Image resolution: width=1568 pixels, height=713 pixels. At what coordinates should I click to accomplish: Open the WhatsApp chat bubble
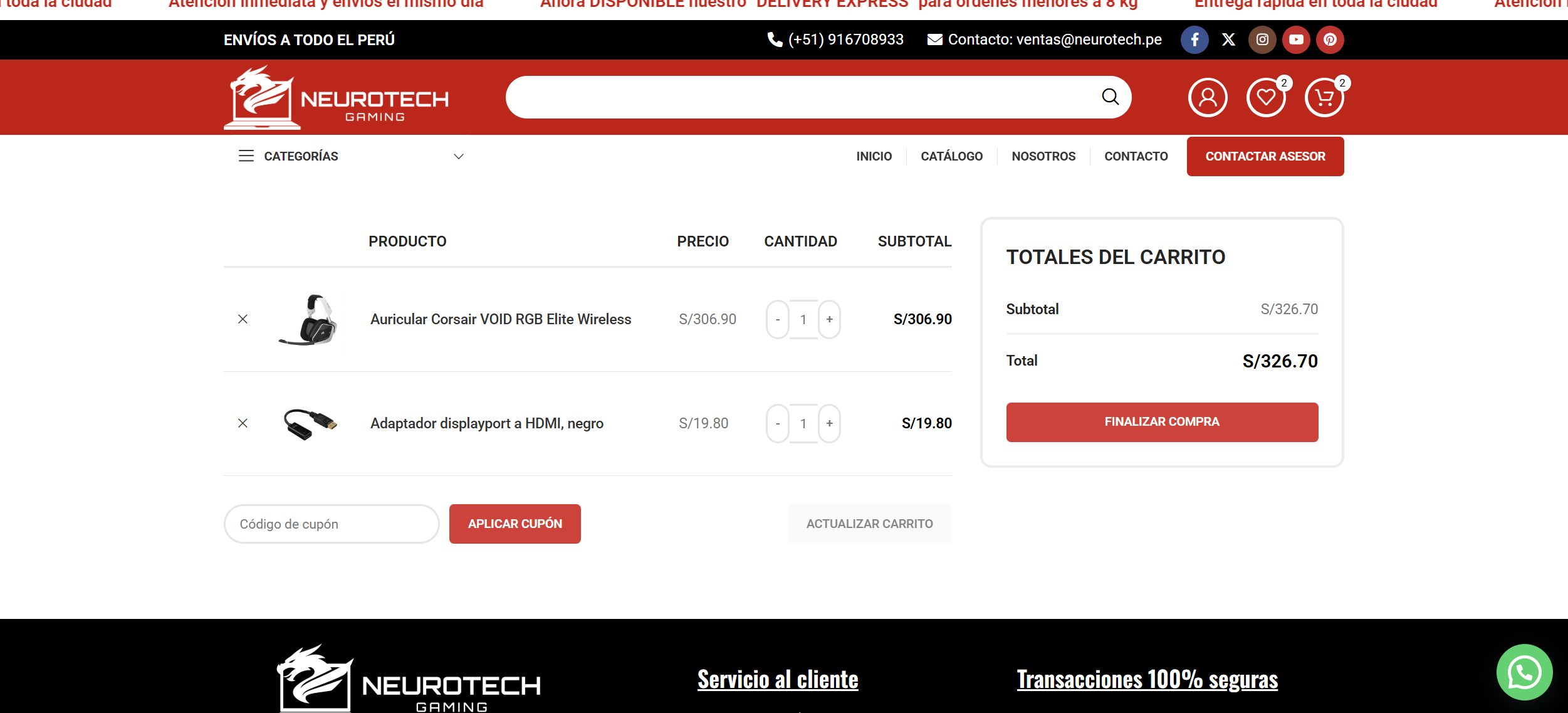coord(1524,672)
